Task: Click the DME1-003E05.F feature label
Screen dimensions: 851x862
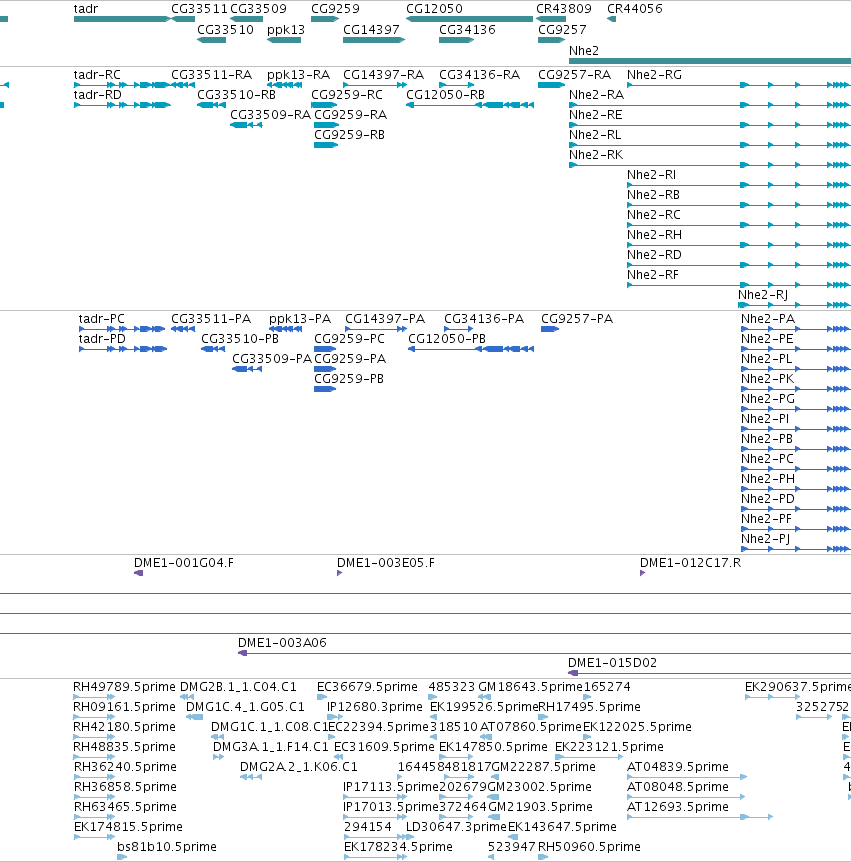Action: click(x=386, y=563)
